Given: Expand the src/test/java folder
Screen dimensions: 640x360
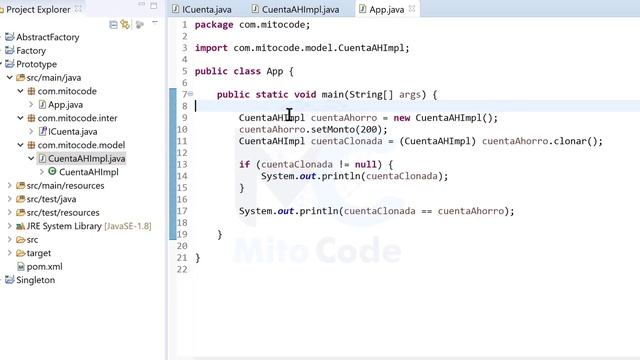Looking at the screenshot, I should pos(10,199).
